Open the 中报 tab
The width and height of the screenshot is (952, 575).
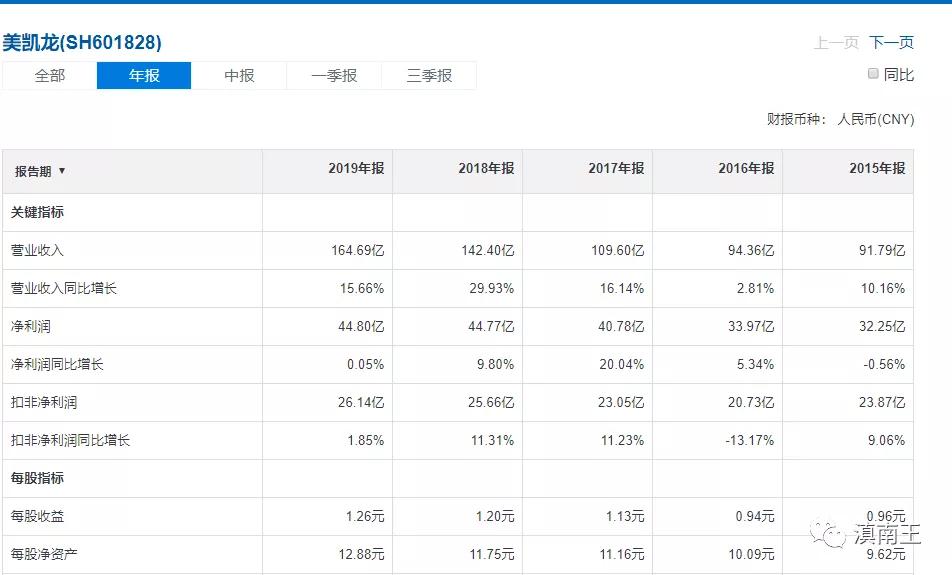pyautogui.click(x=239, y=75)
